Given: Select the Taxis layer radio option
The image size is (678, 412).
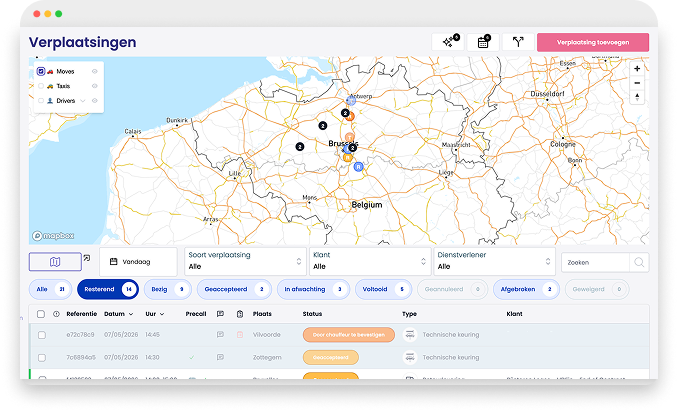Looking at the screenshot, I should [x=41, y=86].
